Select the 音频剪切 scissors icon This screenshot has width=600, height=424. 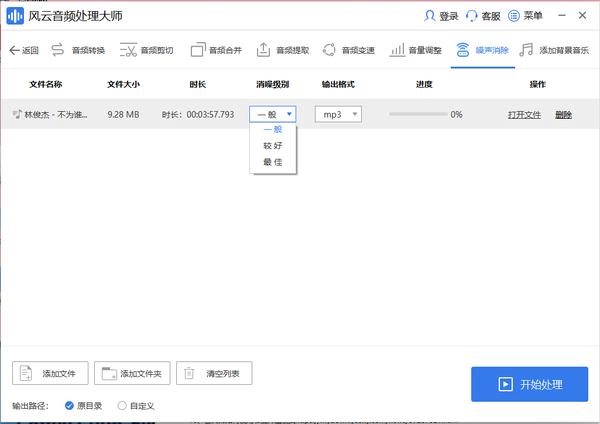coord(127,50)
